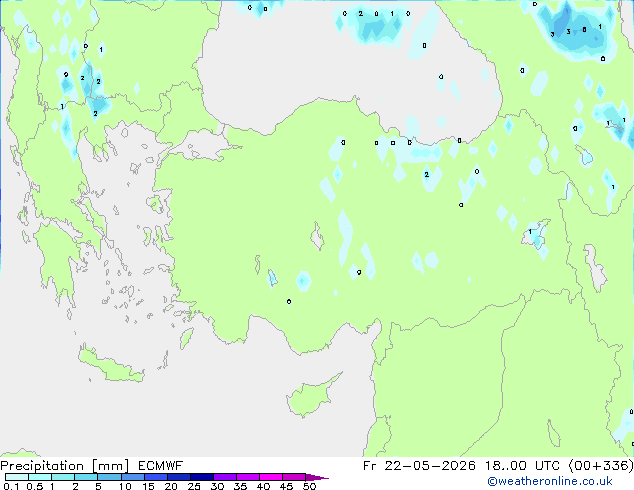This screenshot has height=490, width=634.
Task: Pick the dark navy swatch between 25 and 30
Action: (201, 477)
